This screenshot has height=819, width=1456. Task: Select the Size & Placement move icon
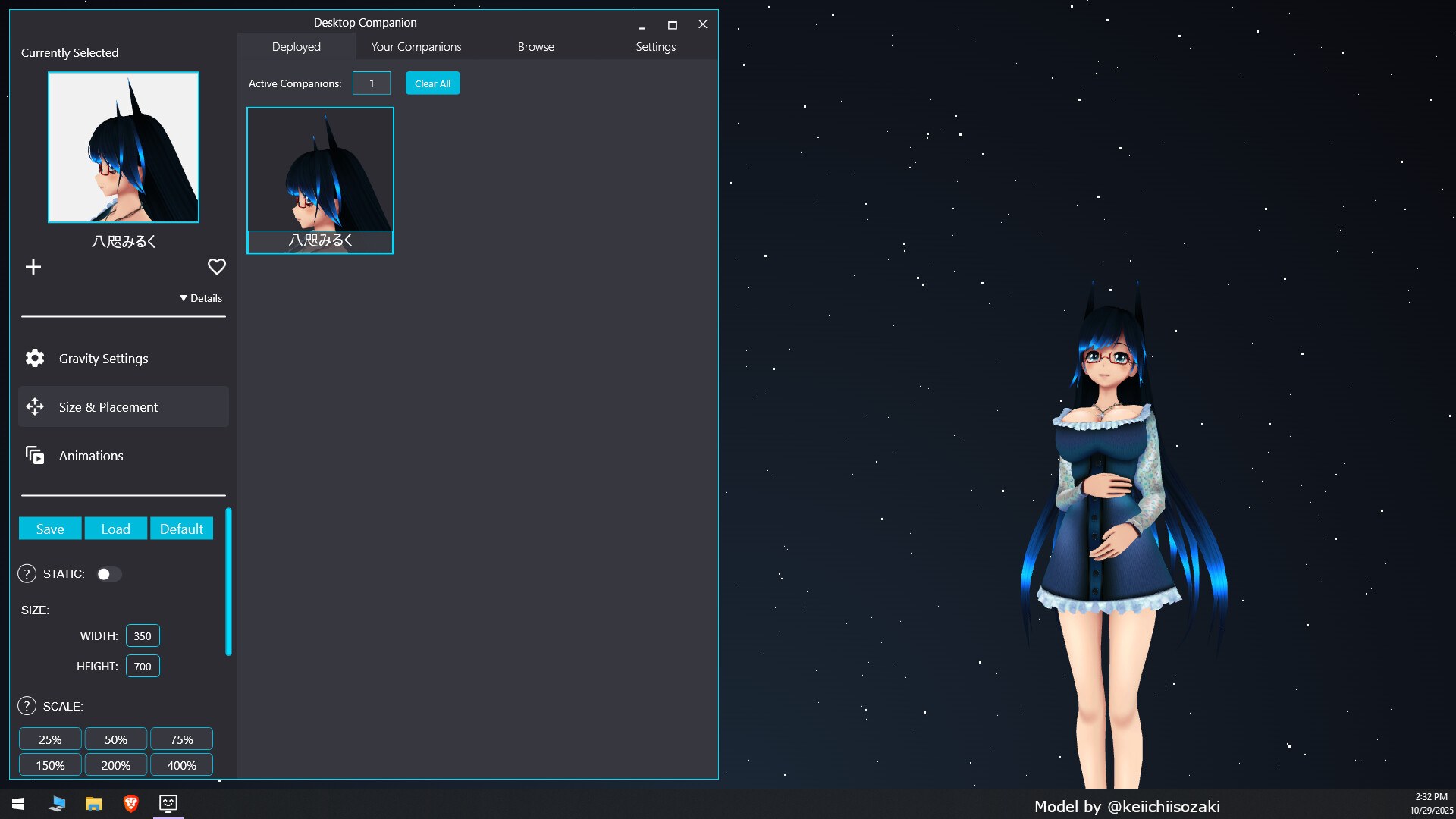click(34, 406)
